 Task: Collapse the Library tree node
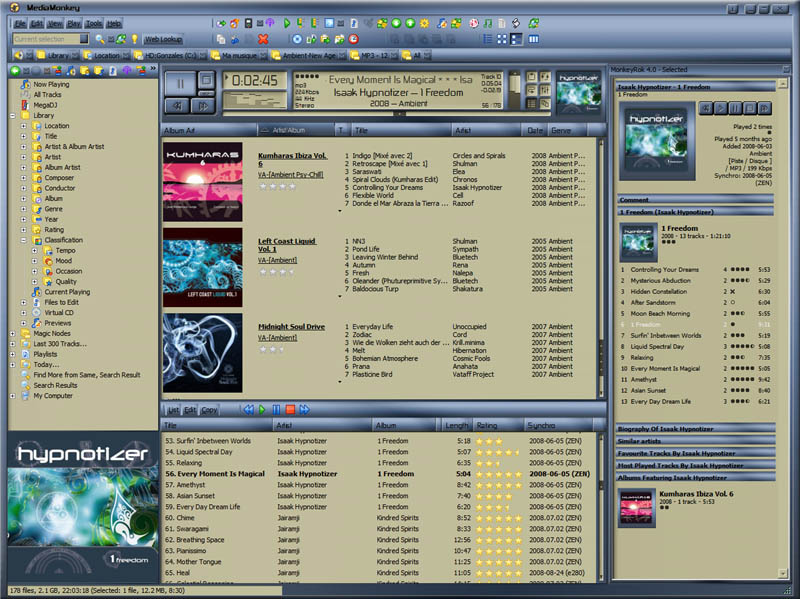13,115
